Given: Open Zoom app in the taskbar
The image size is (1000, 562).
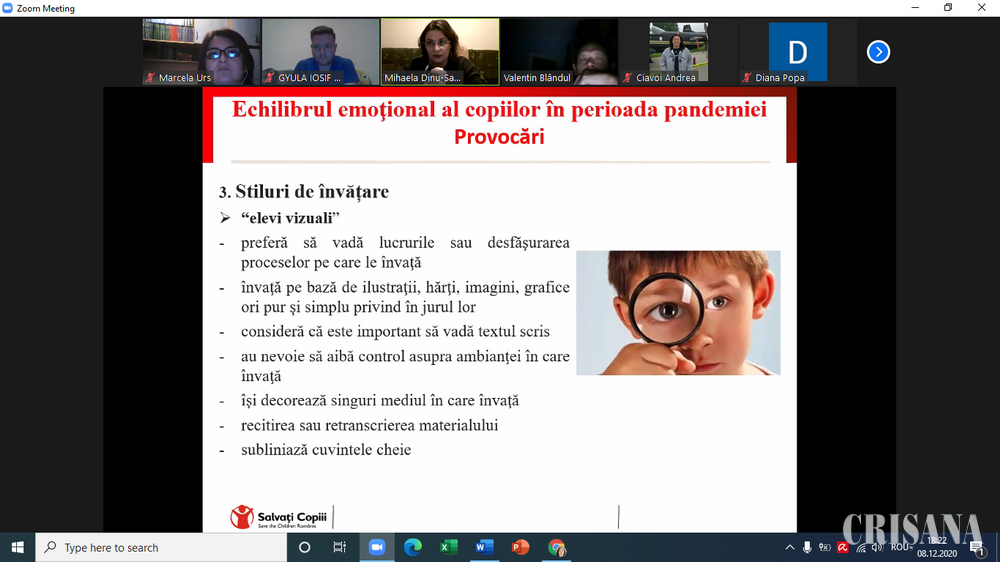Looking at the screenshot, I should [x=377, y=547].
